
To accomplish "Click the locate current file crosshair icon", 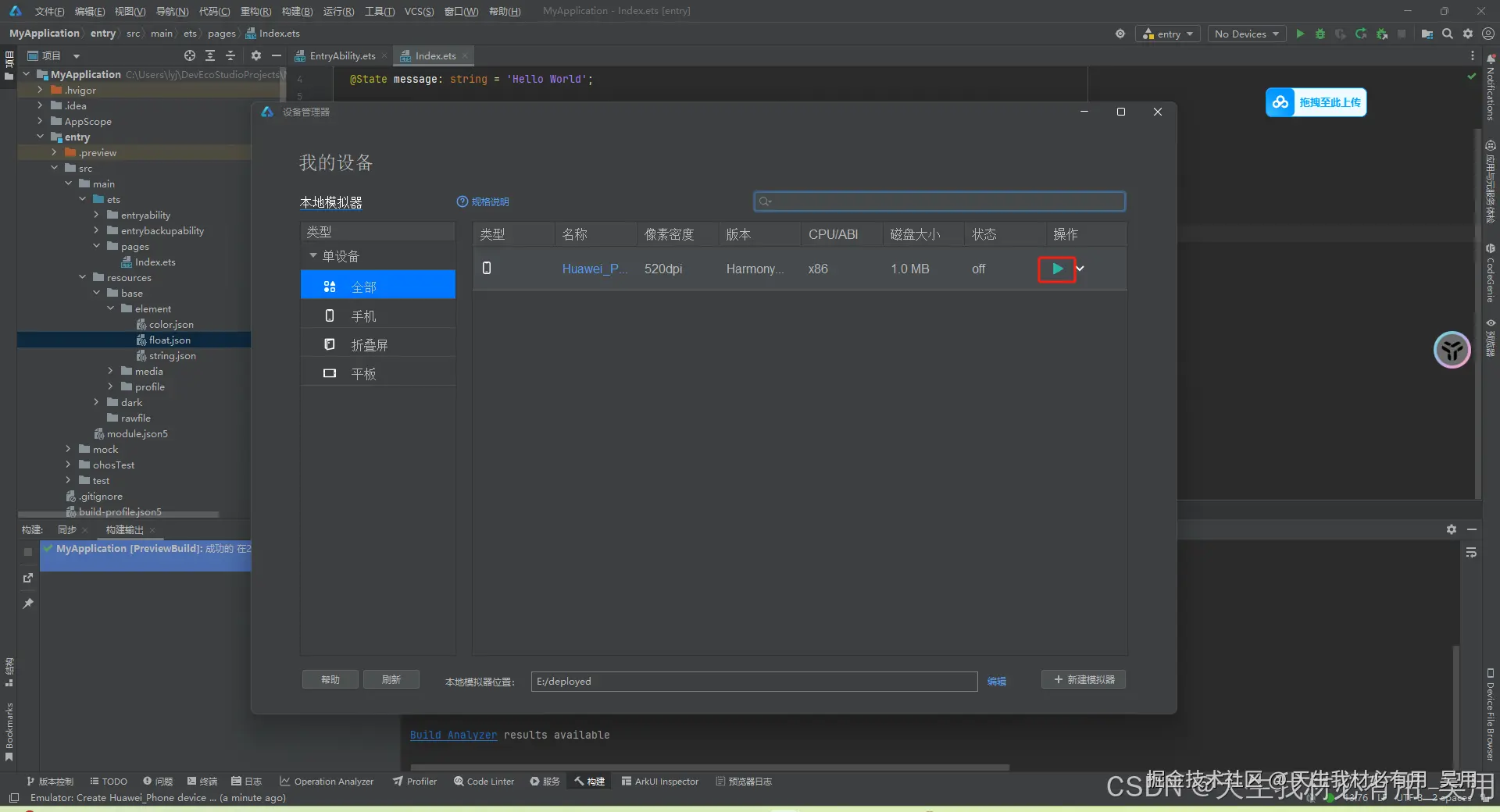I will (190, 55).
